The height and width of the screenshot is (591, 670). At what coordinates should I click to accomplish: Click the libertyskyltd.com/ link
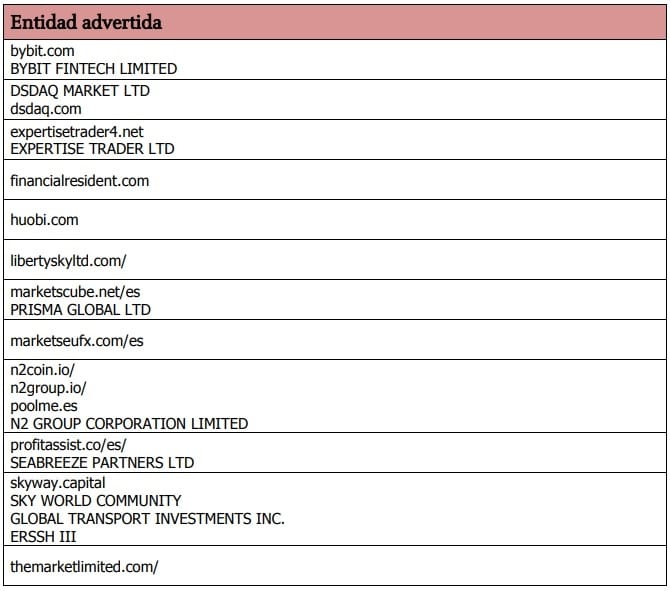[x=68, y=261]
